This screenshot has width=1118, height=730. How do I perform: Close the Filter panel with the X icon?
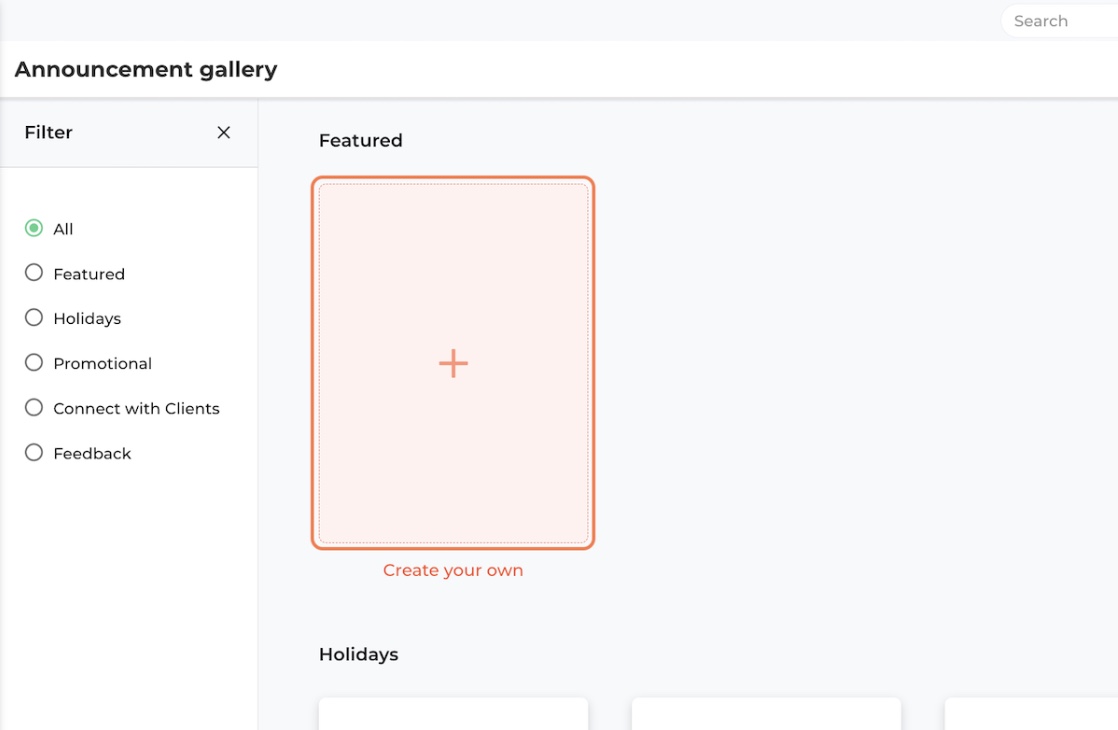pyautogui.click(x=223, y=133)
